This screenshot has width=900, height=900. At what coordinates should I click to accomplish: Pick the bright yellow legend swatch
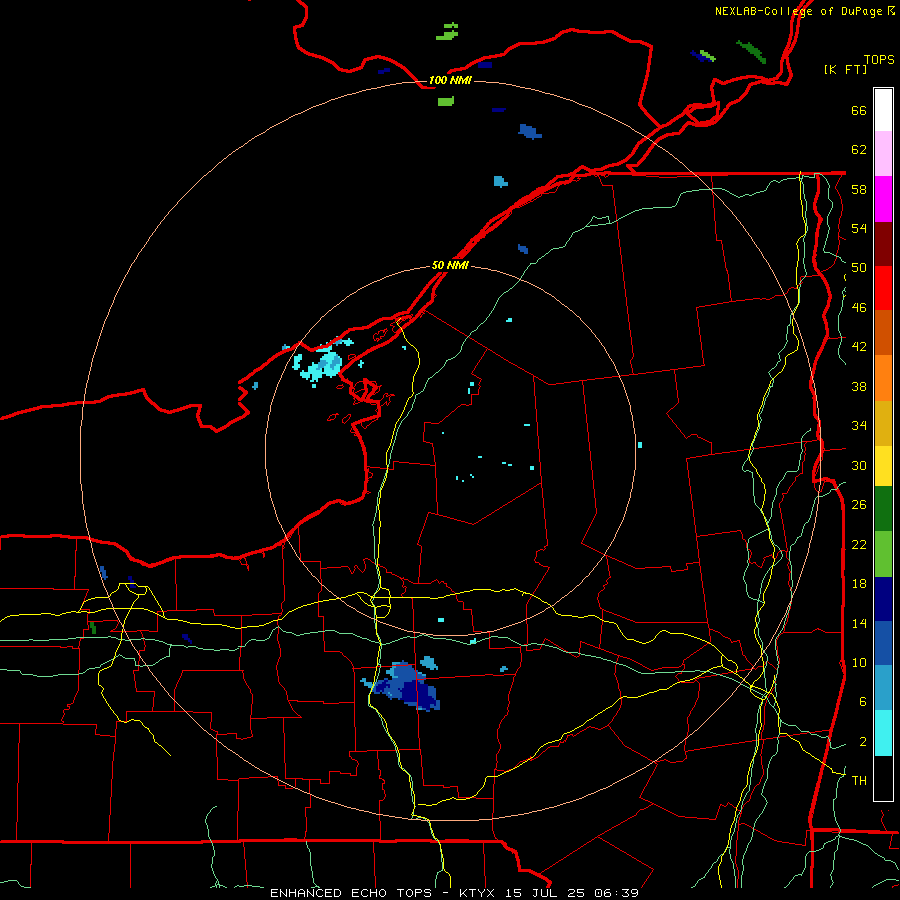(x=883, y=466)
